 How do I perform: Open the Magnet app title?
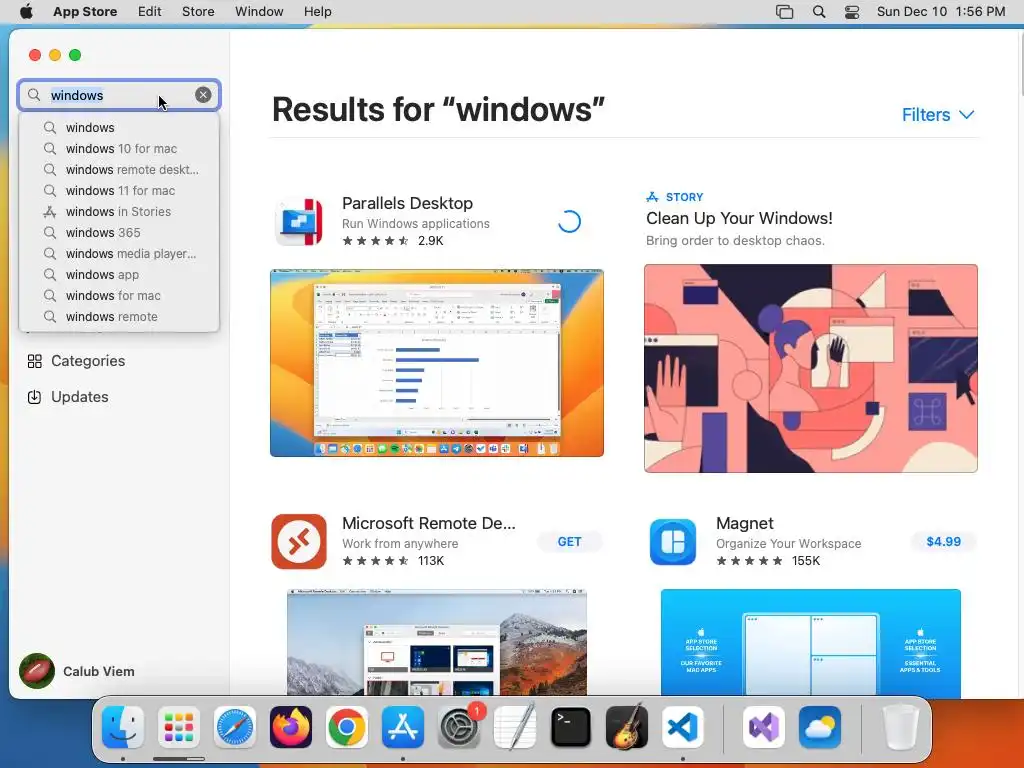(x=744, y=523)
